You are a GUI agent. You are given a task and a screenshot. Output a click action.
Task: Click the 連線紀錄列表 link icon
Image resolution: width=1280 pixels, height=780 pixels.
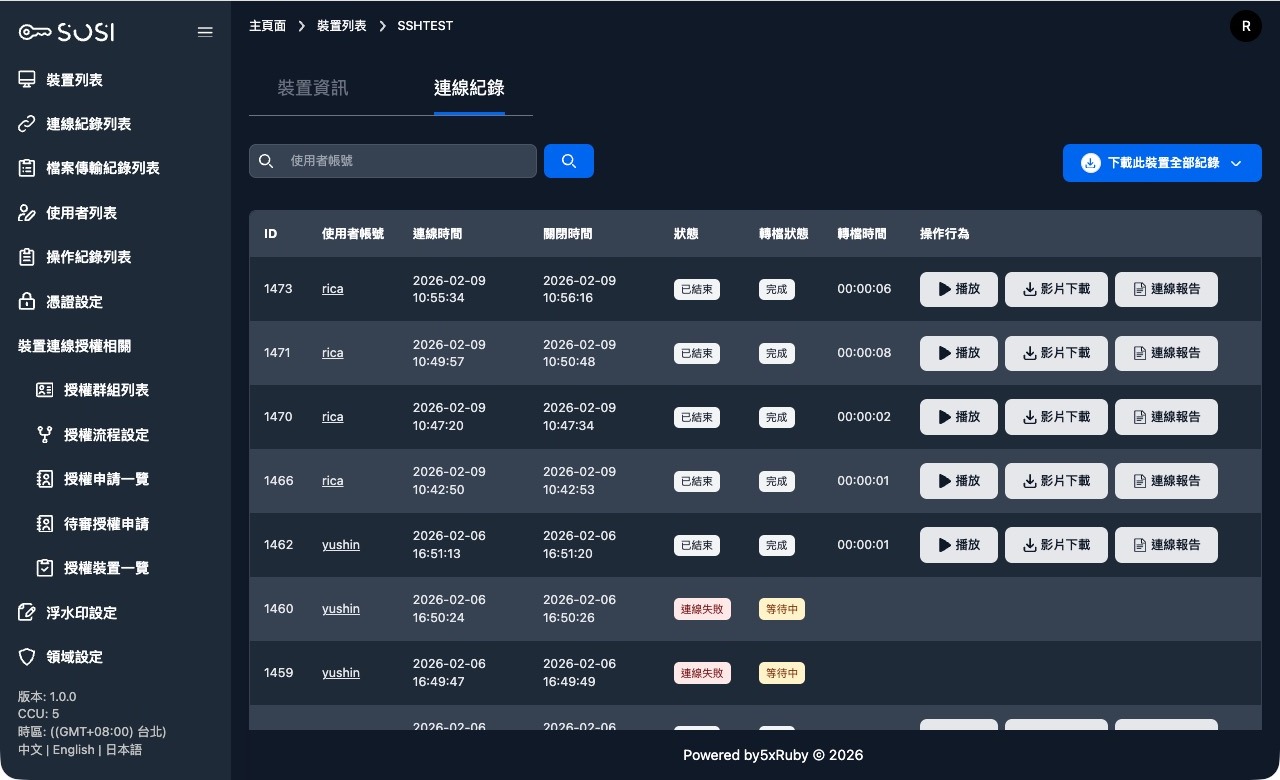27,124
